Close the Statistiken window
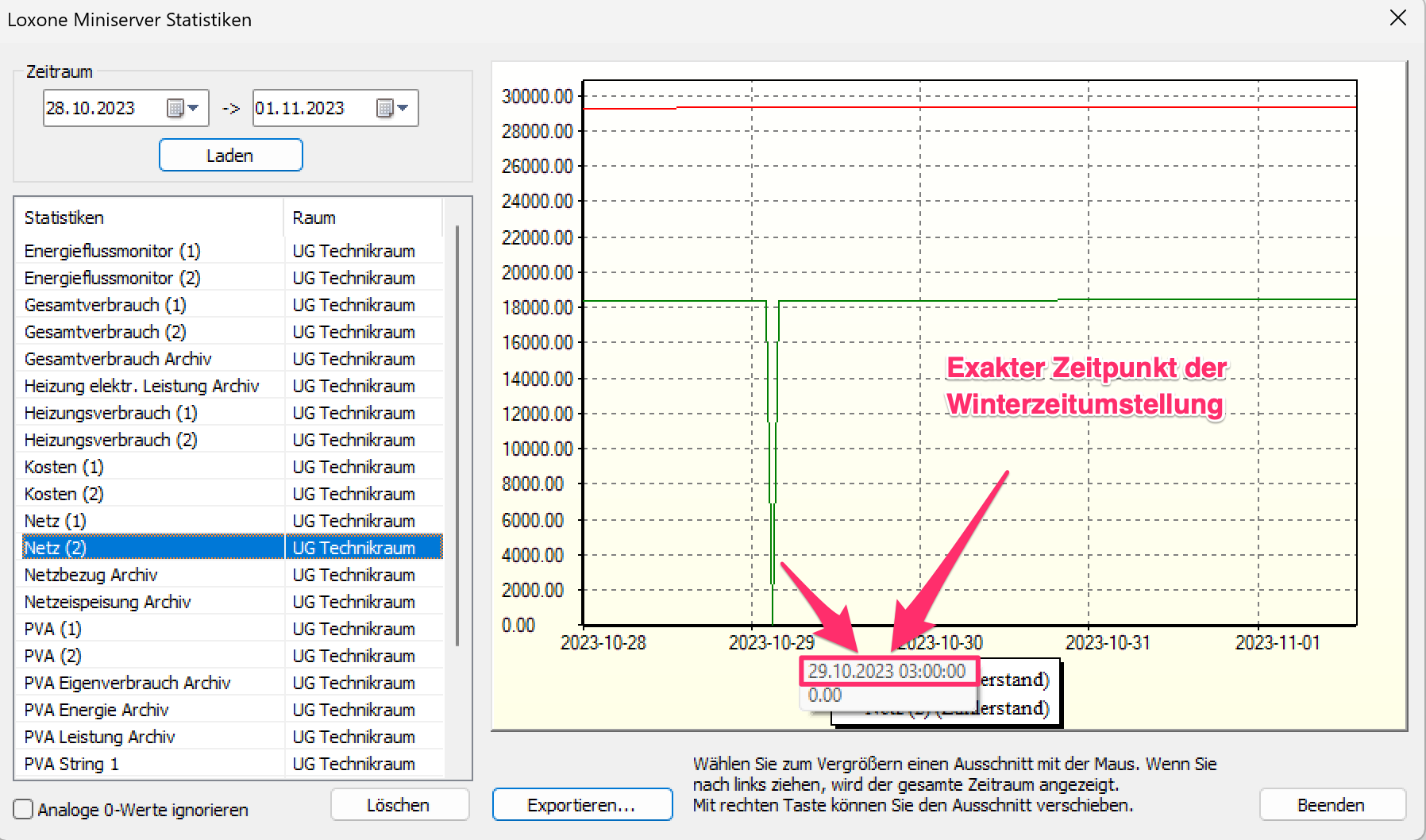 coord(1398,18)
